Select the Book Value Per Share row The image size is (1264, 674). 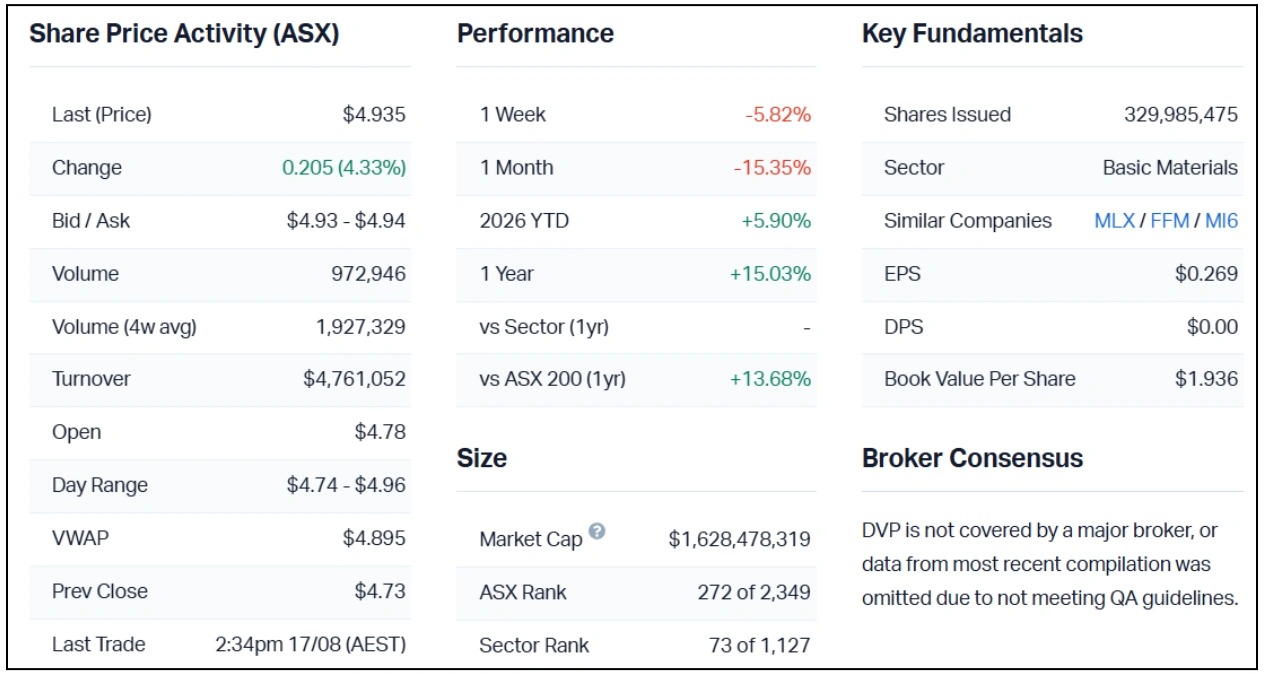(x=1052, y=379)
